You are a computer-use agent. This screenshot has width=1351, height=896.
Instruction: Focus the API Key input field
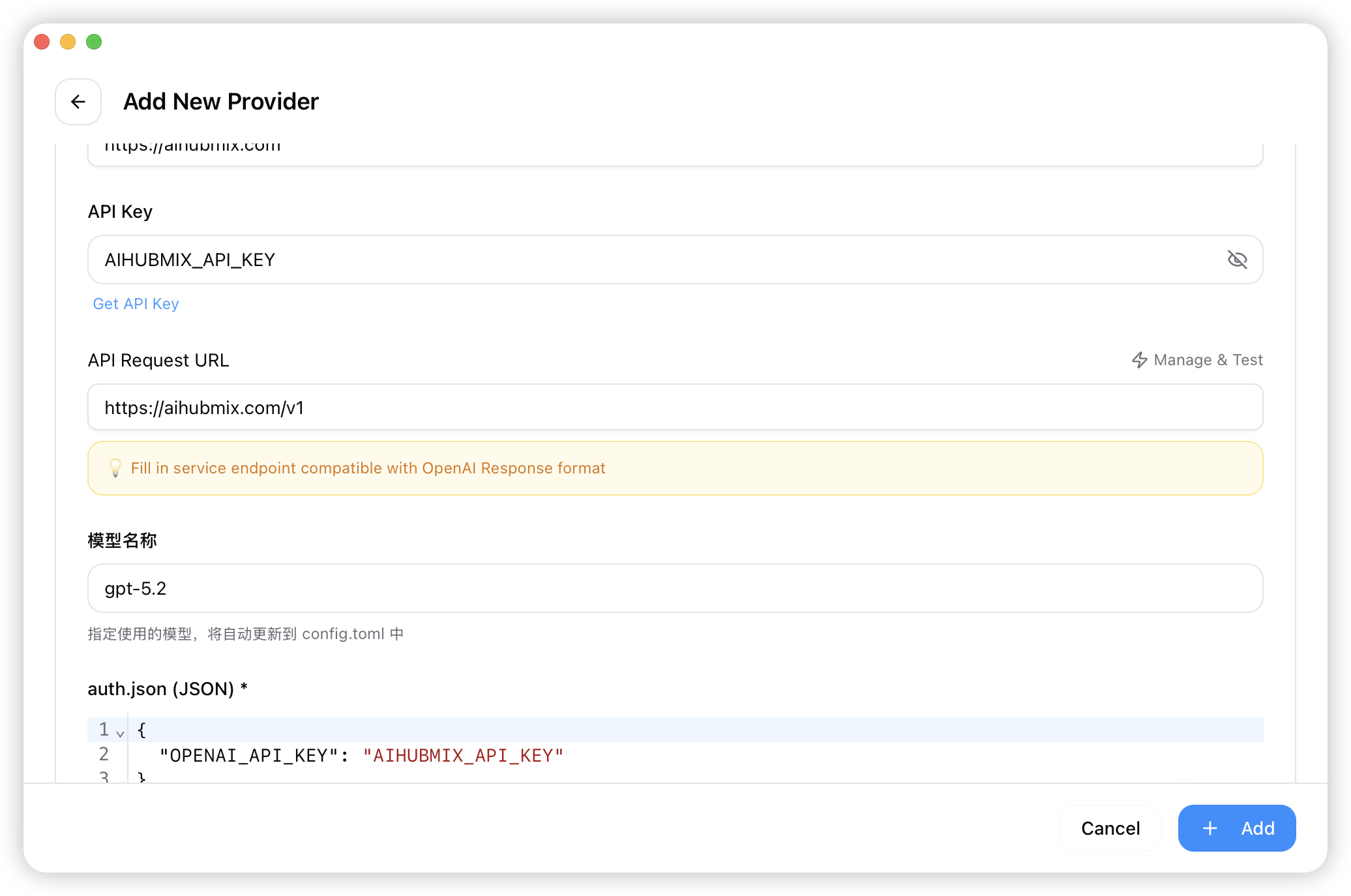coord(652,260)
